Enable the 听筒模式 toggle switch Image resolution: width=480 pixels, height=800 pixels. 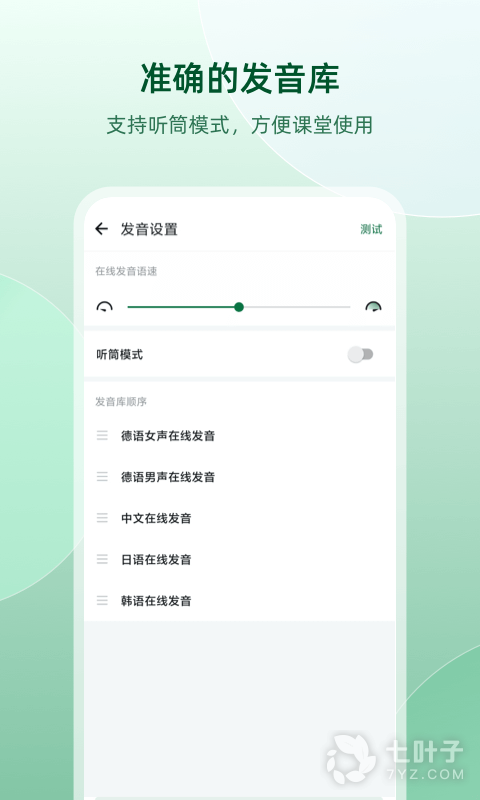[x=360, y=354]
